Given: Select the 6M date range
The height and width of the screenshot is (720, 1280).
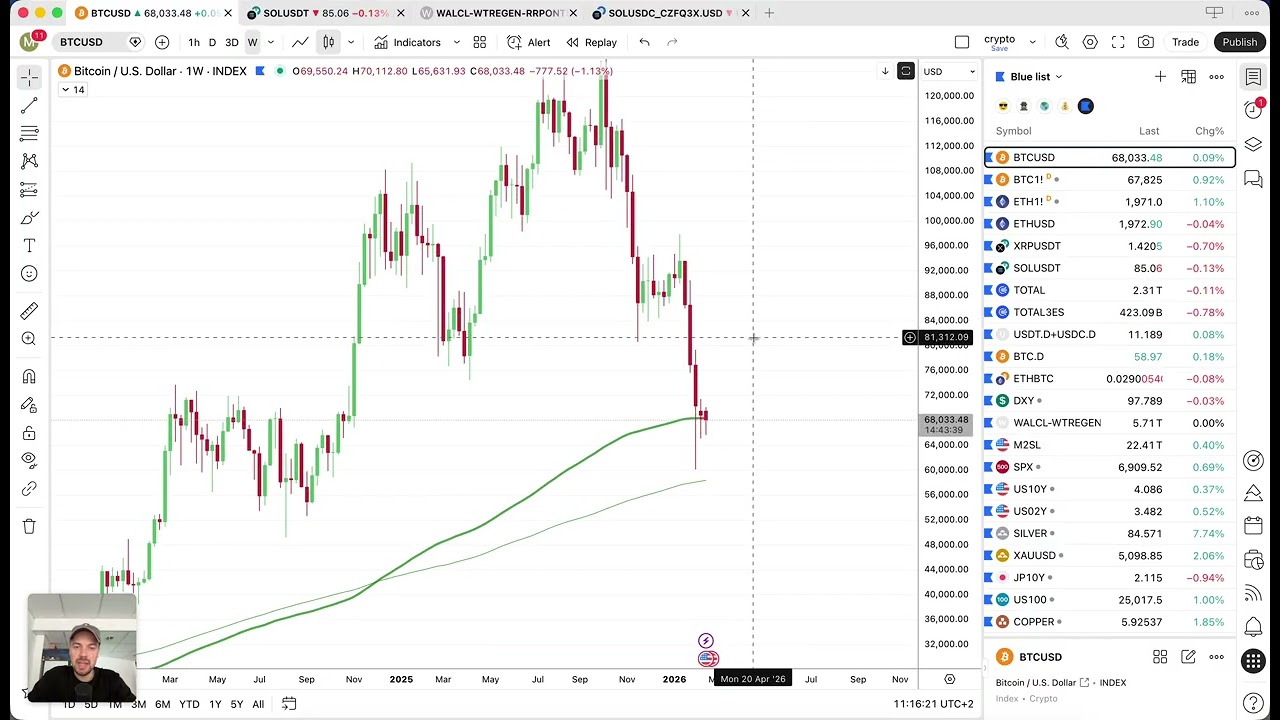Looking at the screenshot, I should 162,704.
